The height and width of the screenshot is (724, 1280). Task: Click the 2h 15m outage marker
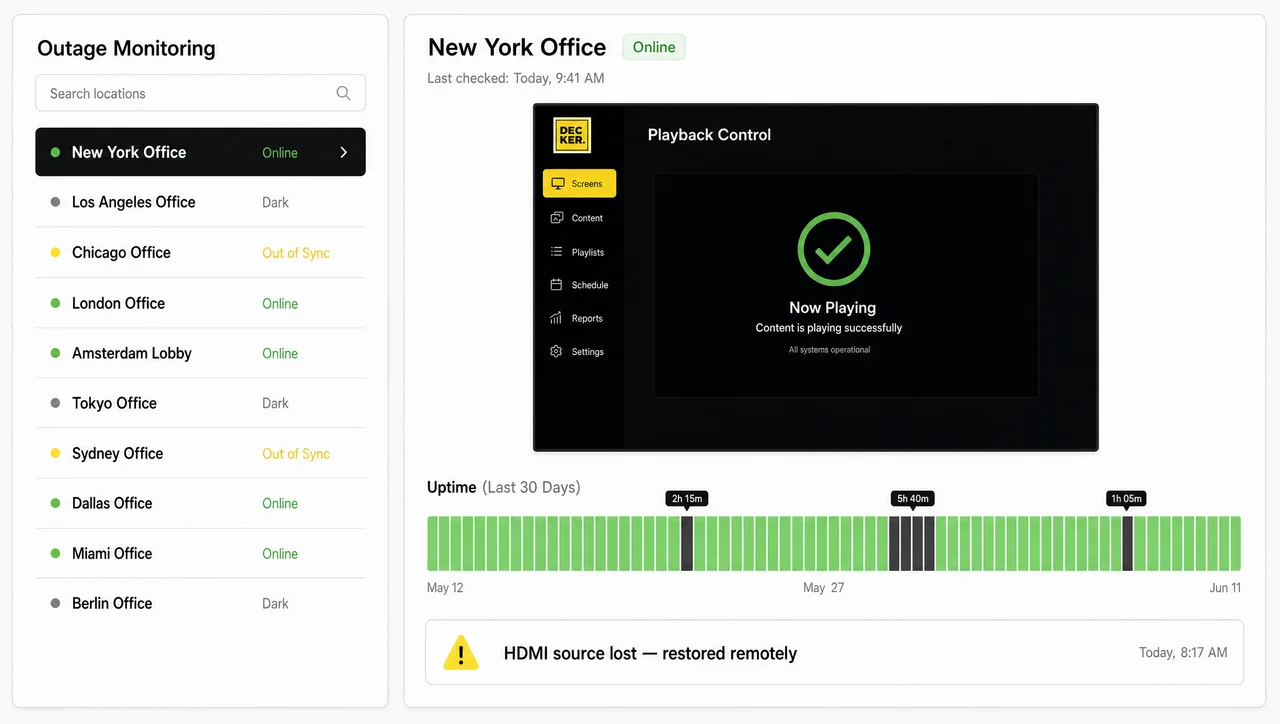coord(687,498)
